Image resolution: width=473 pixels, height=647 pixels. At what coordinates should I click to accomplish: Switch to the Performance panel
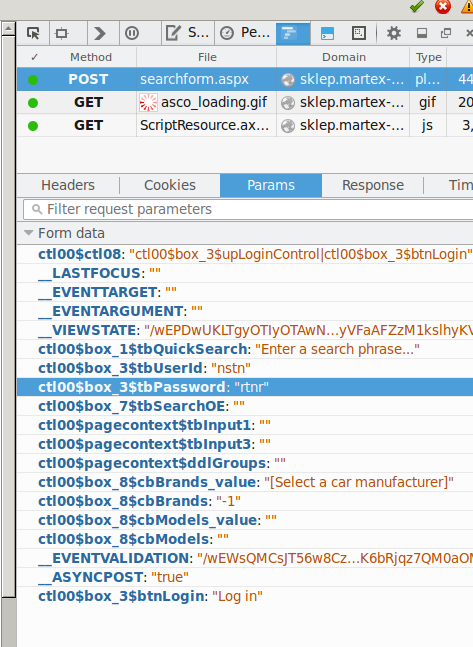[245, 33]
